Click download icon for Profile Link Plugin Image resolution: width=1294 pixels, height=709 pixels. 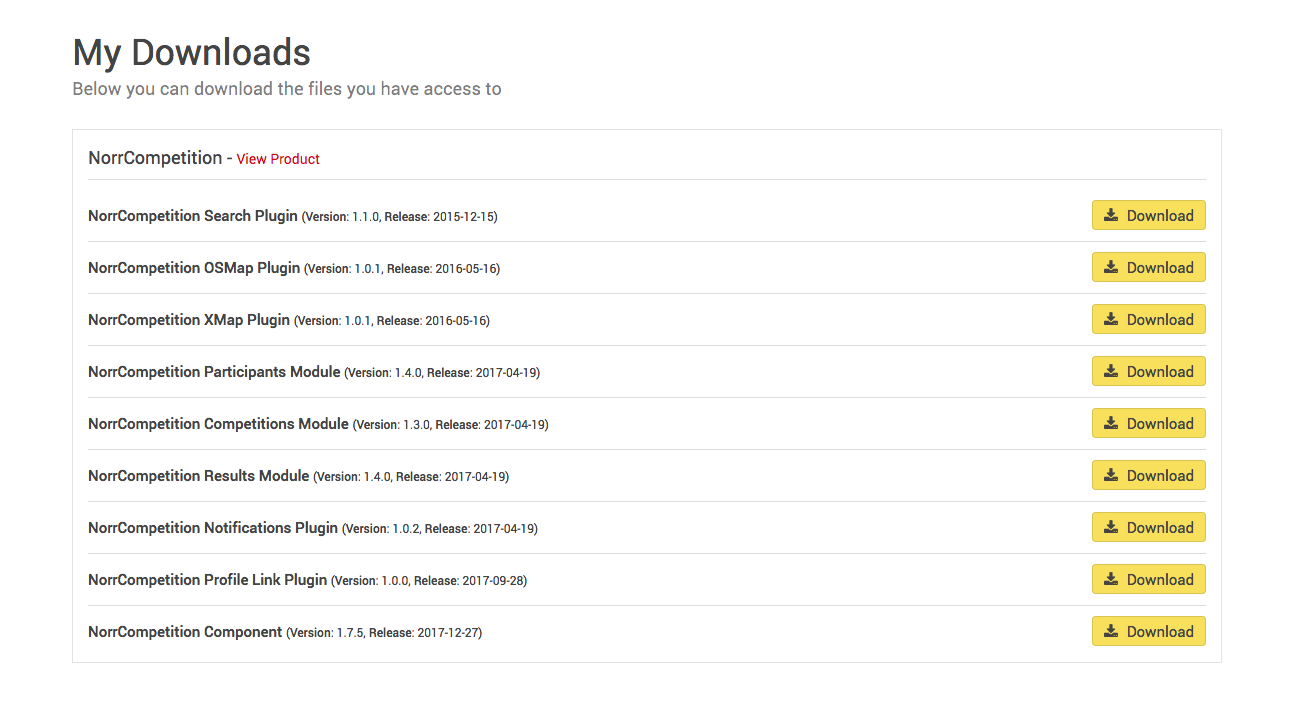click(x=1111, y=579)
